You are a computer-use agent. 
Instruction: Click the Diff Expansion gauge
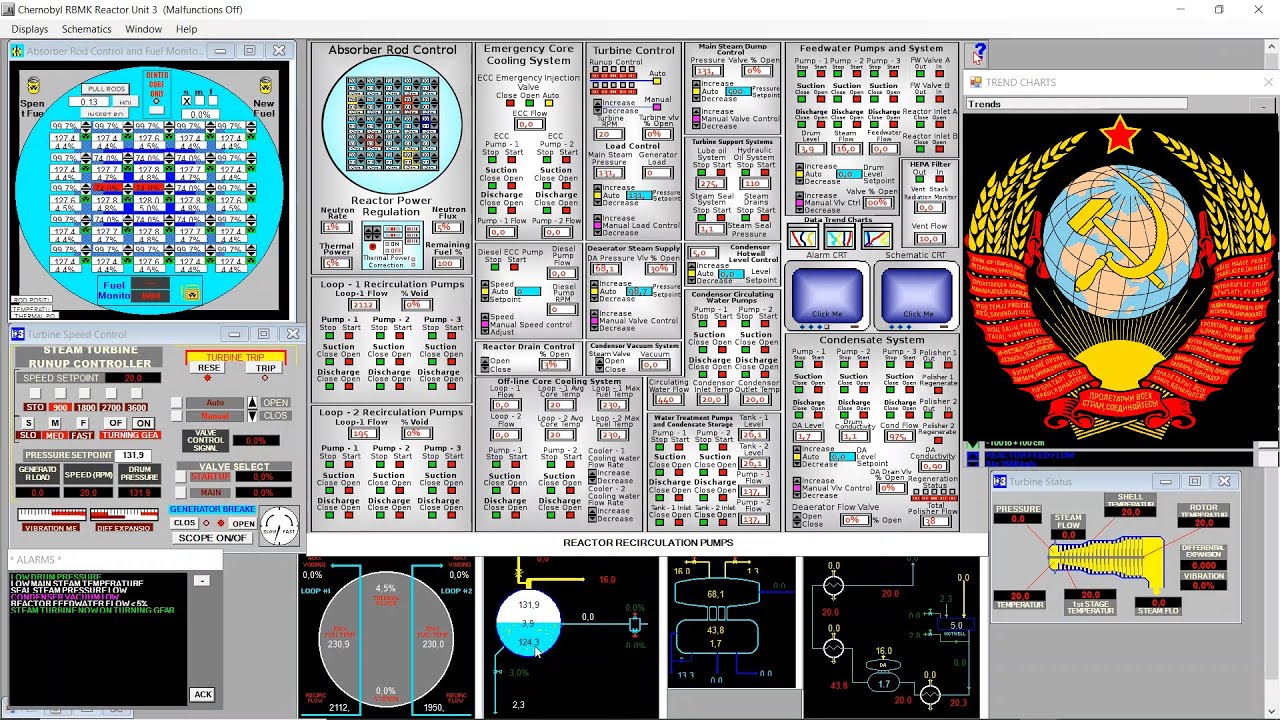(x=124, y=515)
